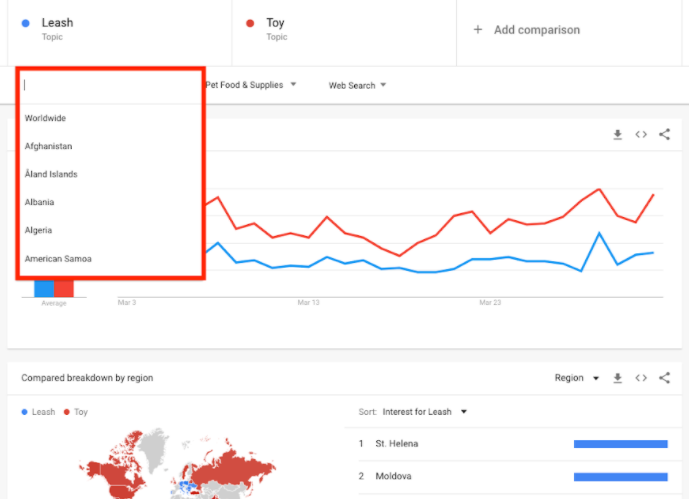Open St. Helena region result
Viewport: 689px width, 499px height.
pyautogui.click(x=397, y=443)
